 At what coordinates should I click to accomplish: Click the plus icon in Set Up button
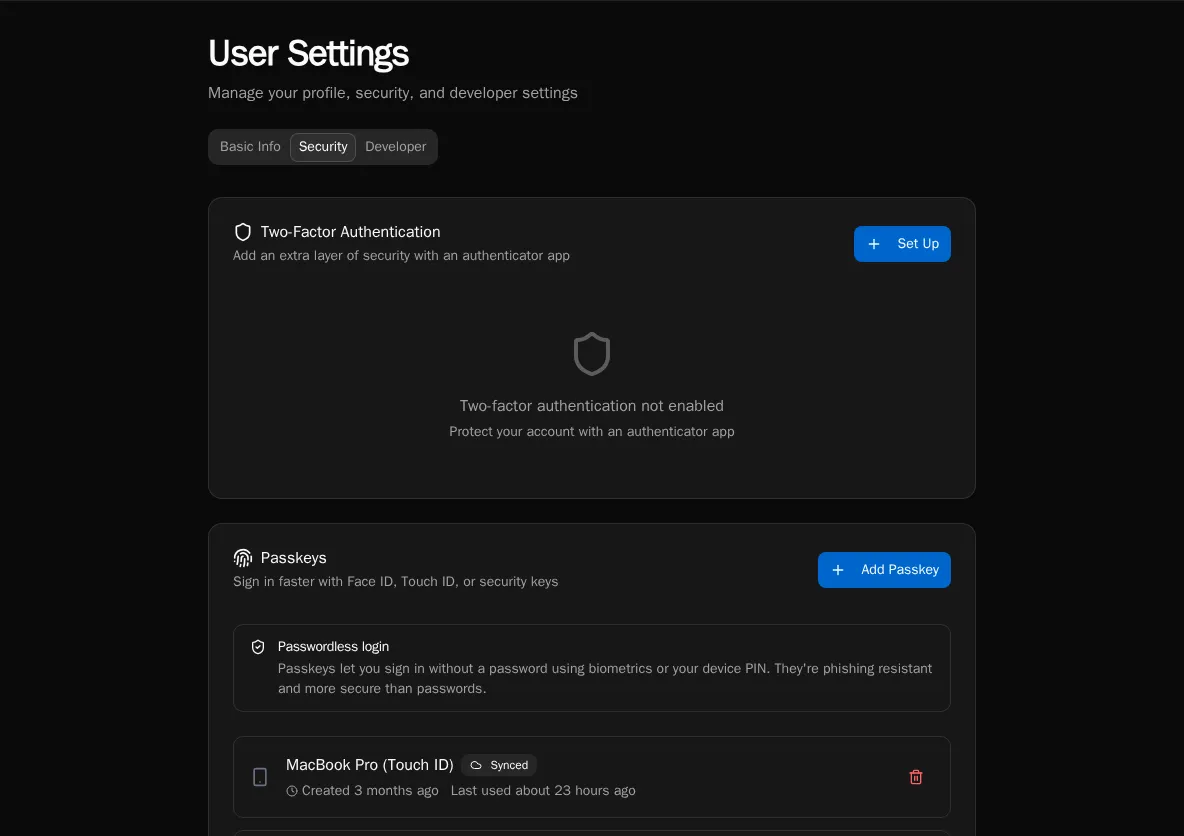(x=874, y=244)
